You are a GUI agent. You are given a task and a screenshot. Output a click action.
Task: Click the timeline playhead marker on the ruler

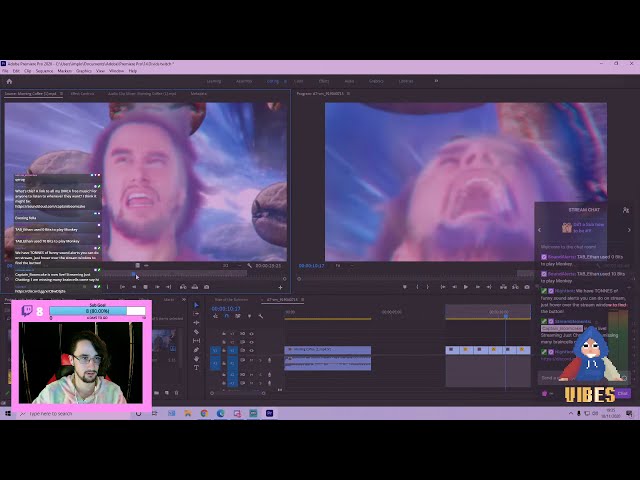point(506,316)
